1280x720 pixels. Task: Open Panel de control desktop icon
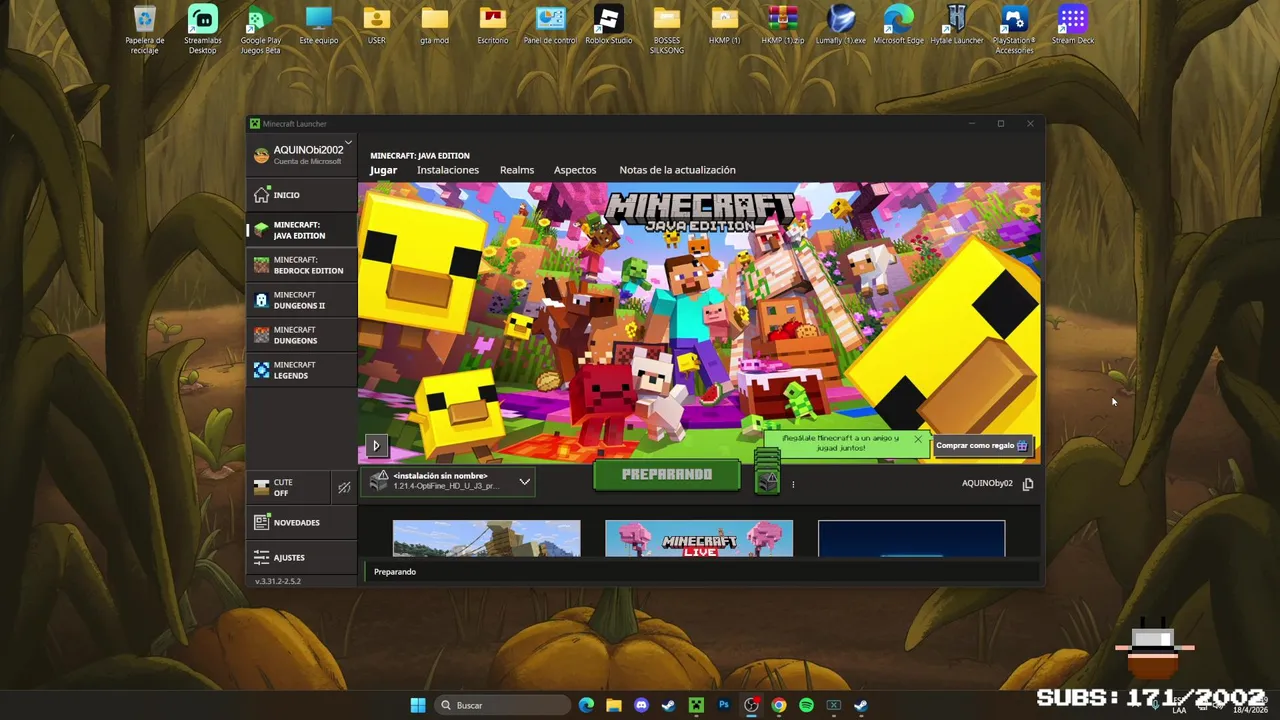(550, 26)
